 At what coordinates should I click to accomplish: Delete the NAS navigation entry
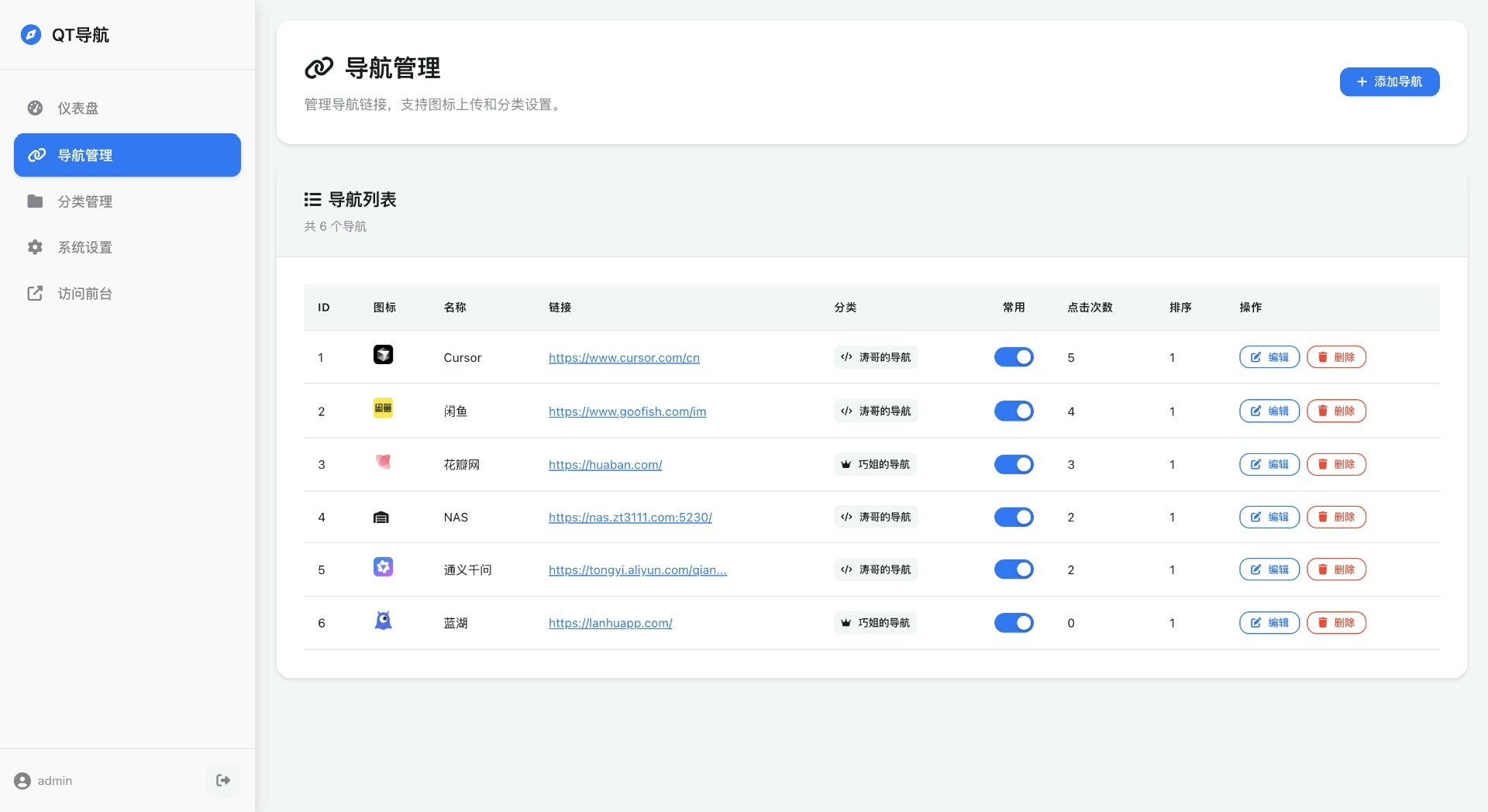[x=1336, y=518]
